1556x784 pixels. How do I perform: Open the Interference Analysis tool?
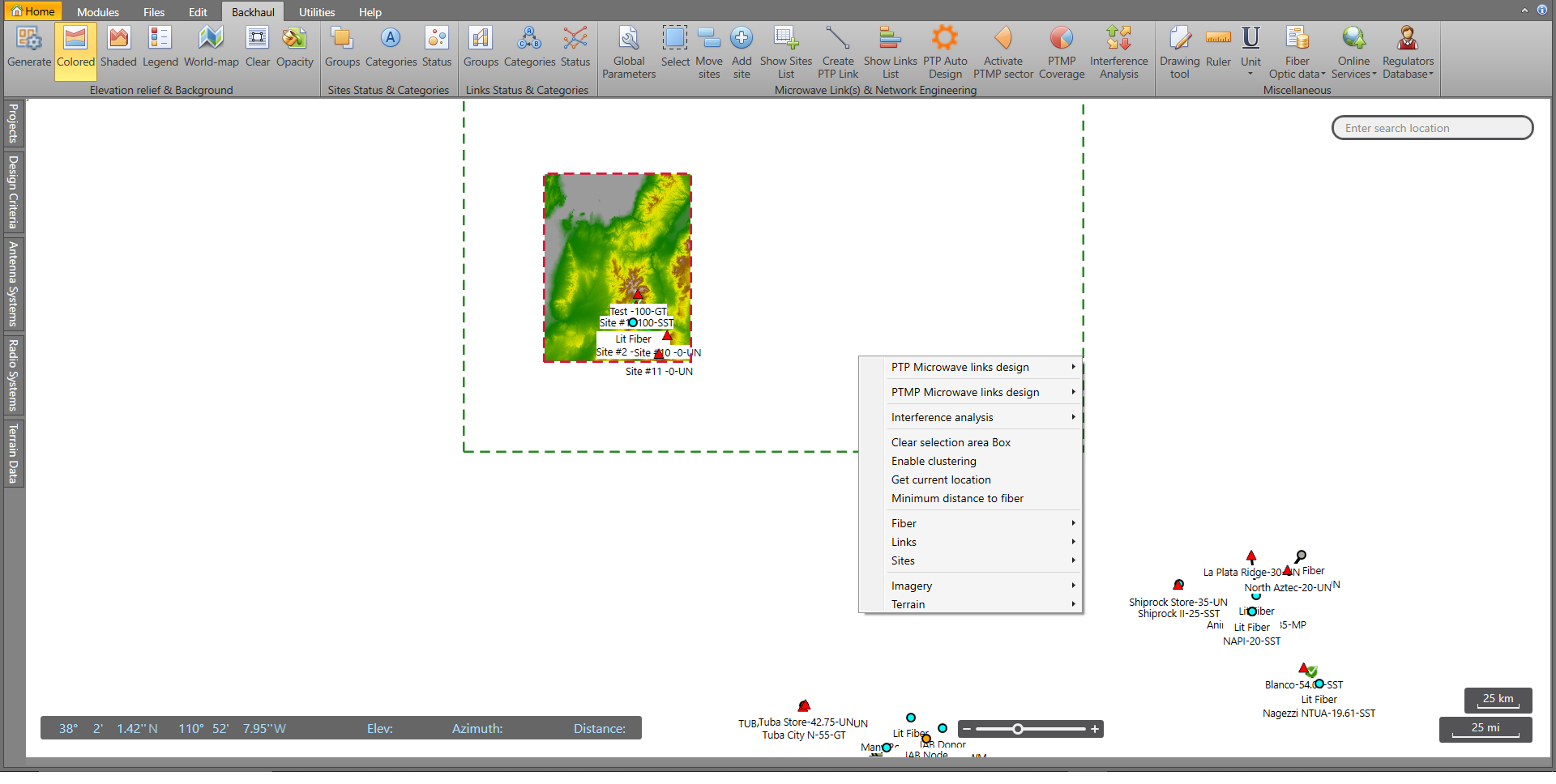coord(1118,50)
